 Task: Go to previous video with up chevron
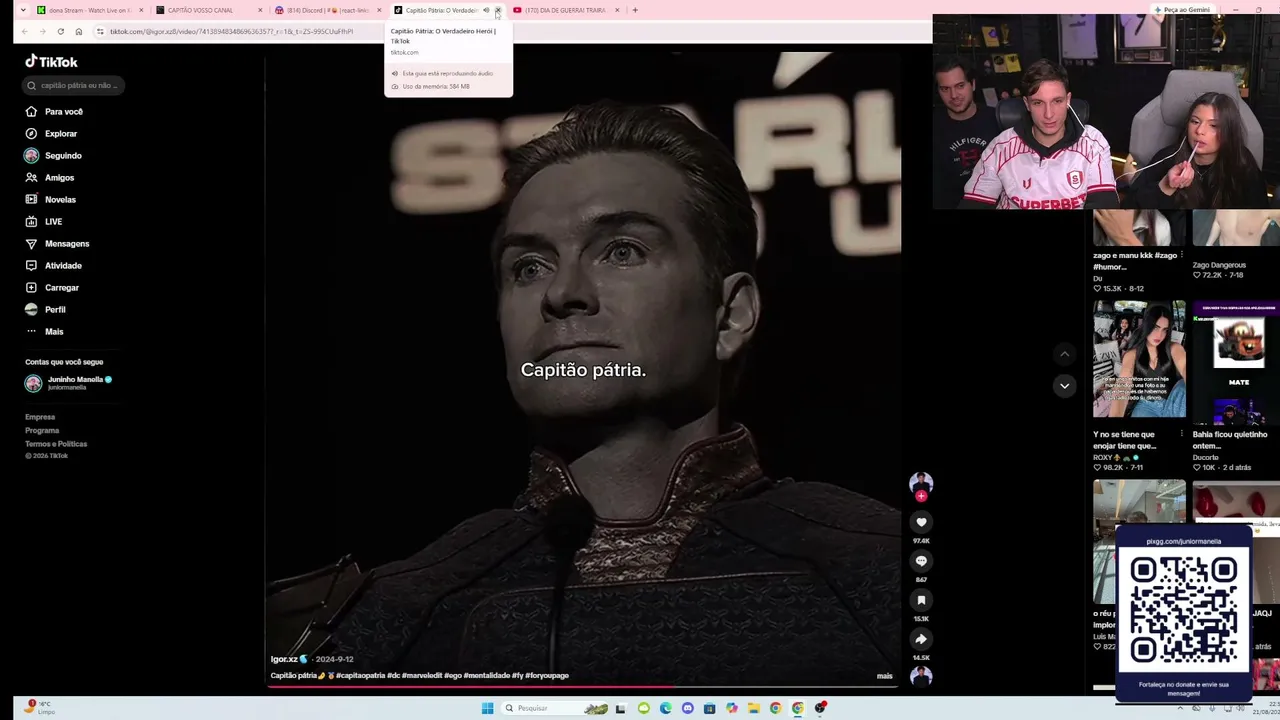click(1064, 354)
